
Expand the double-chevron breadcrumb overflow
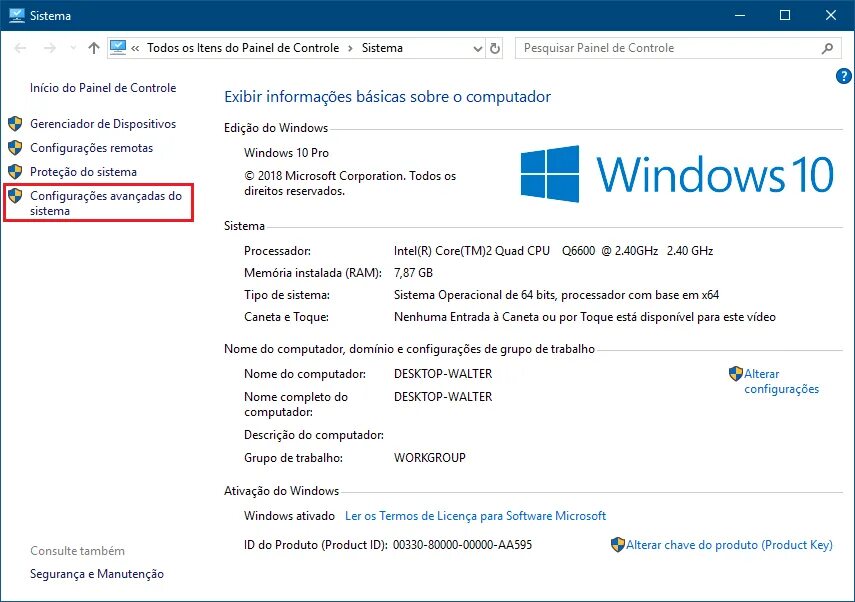click(135, 49)
